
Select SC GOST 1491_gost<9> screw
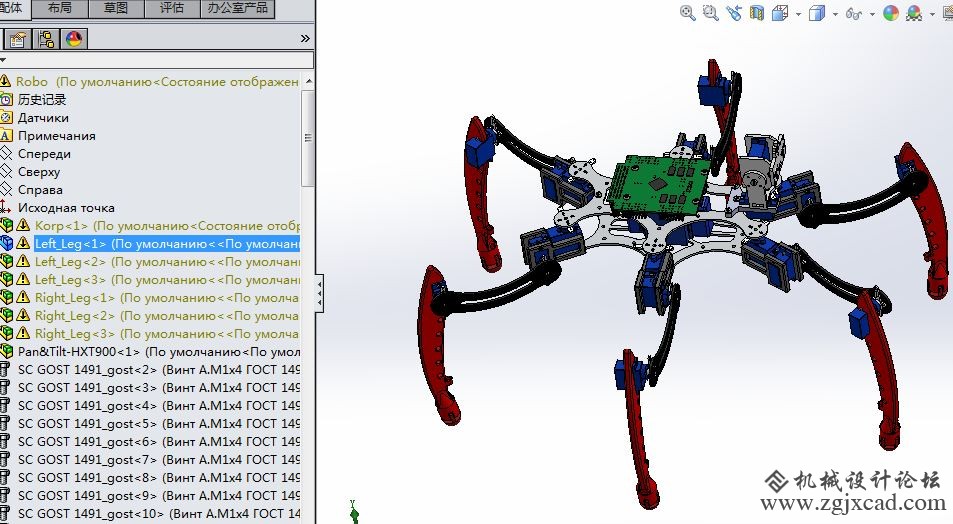[158, 495]
